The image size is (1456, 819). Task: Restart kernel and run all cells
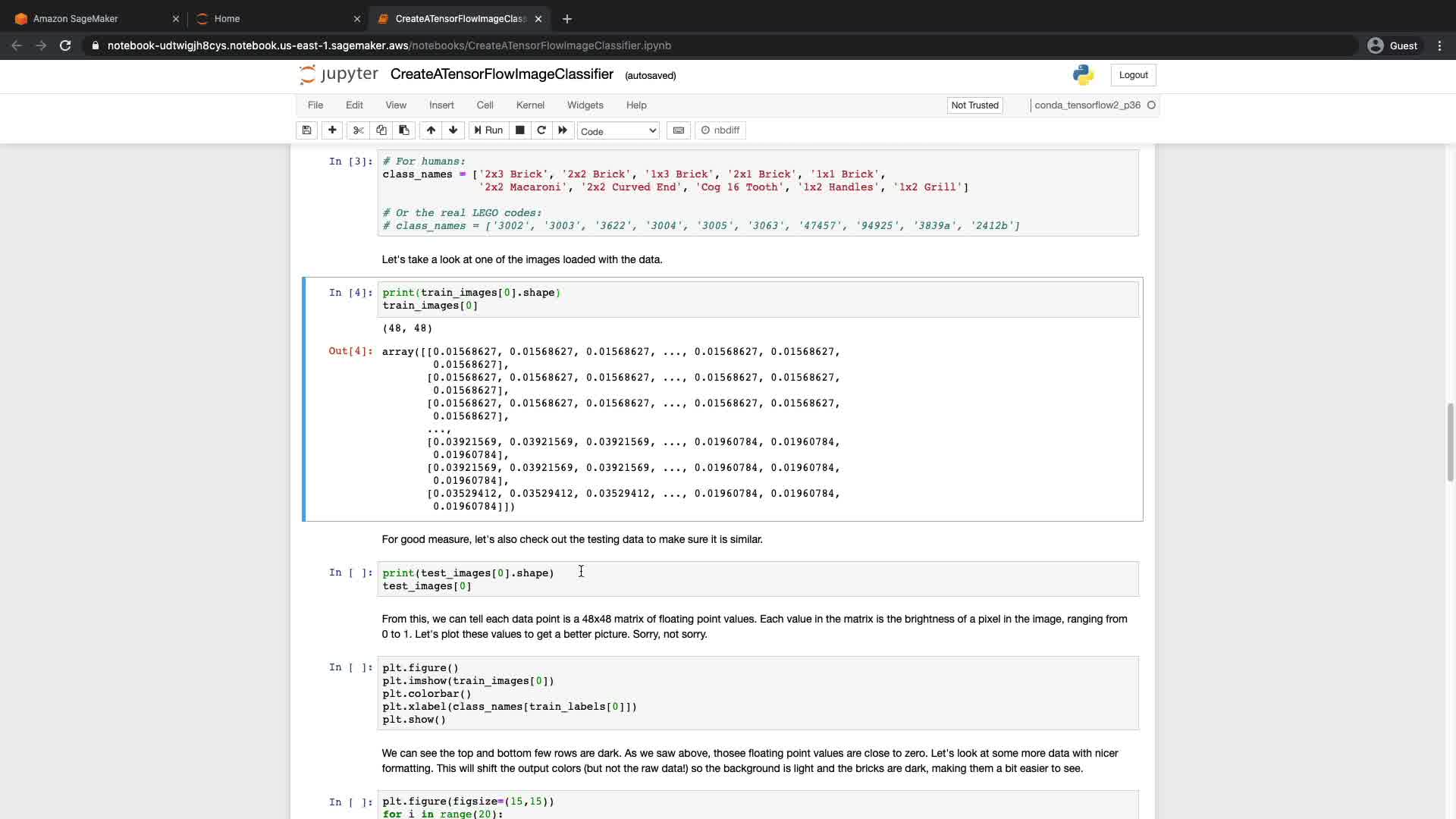coord(563,130)
